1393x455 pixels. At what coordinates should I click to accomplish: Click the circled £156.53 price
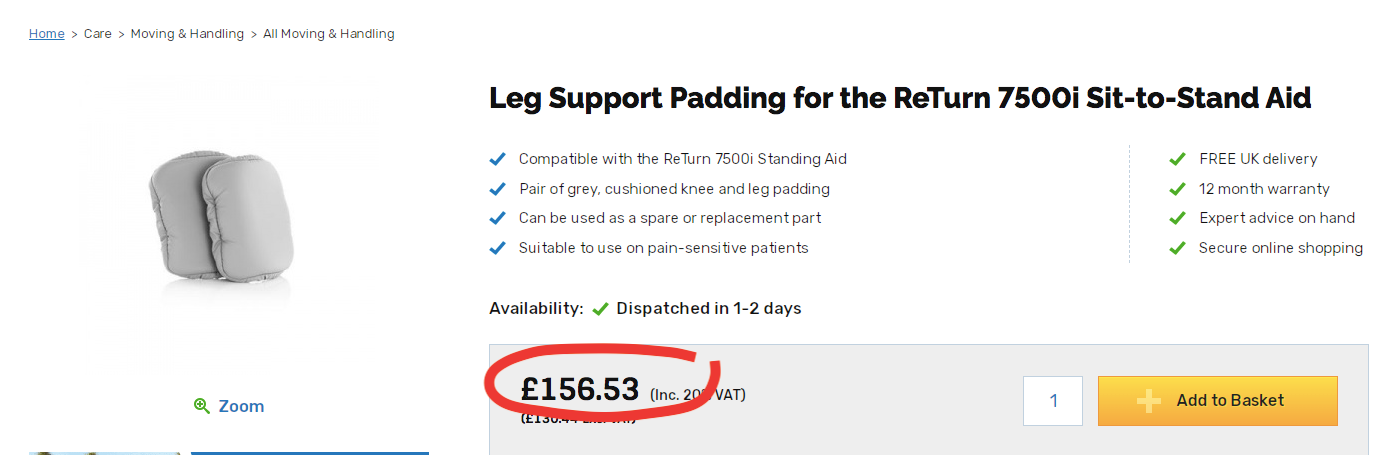pos(580,388)
